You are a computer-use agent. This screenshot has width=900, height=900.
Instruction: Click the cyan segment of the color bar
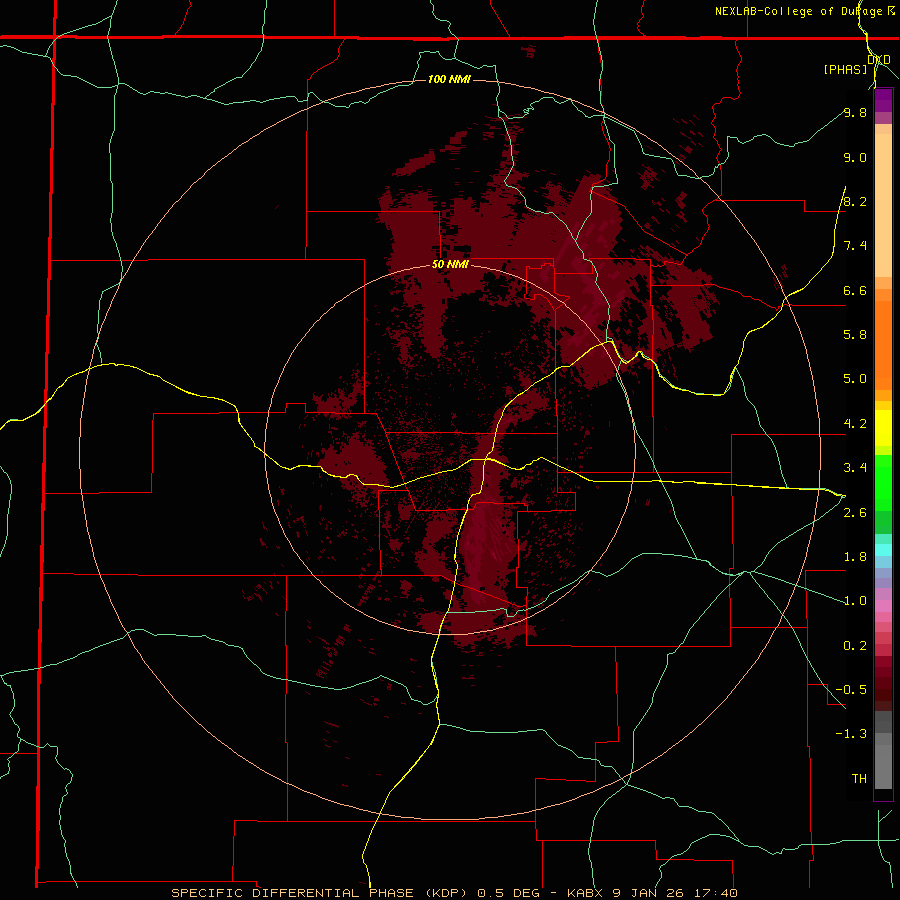(883, 550)
